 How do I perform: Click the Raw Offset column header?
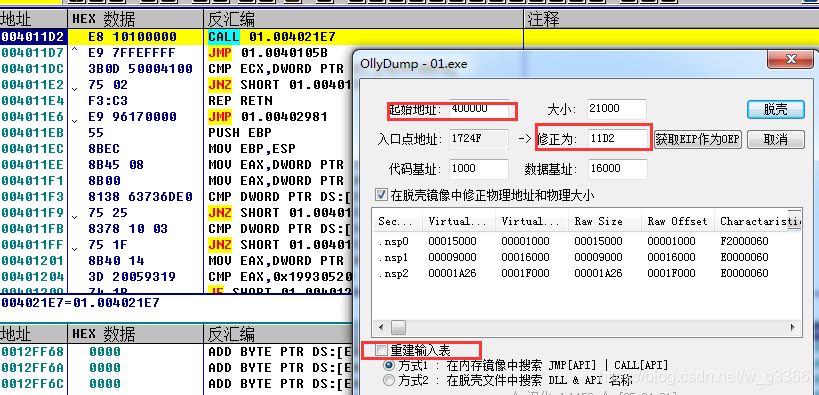[x=678, y=221]
